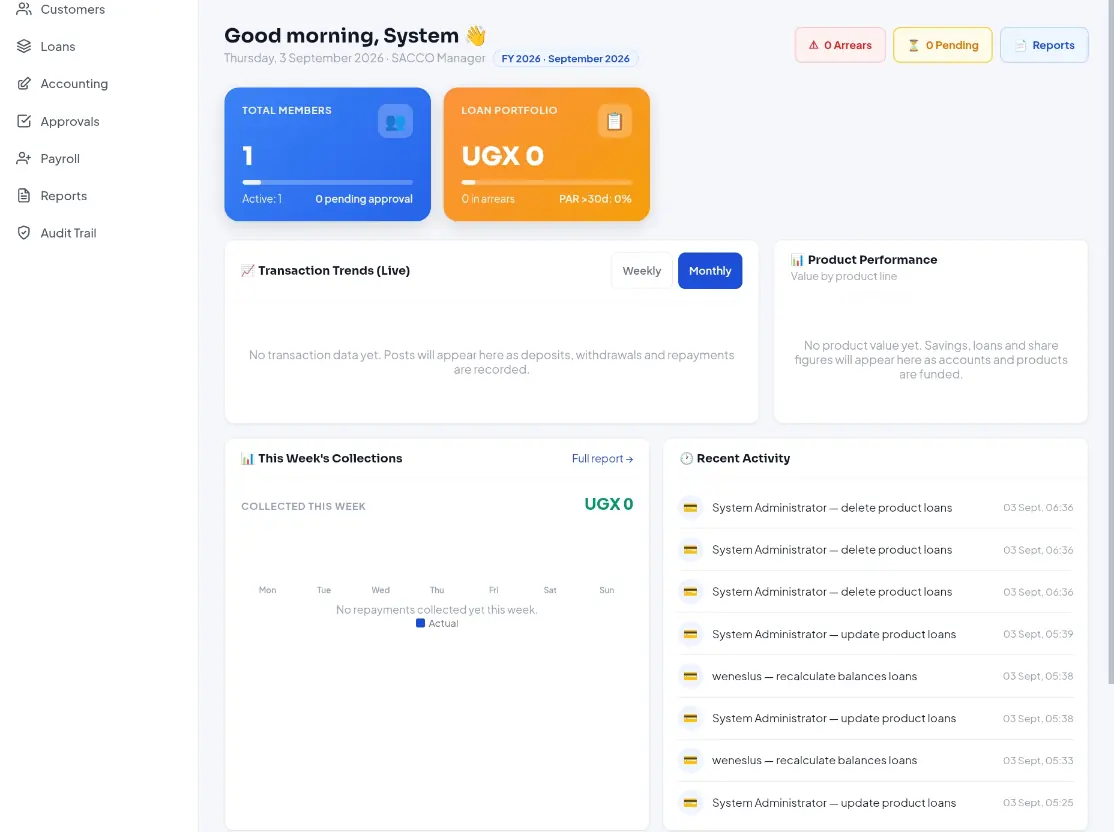Open the Full report link
The width and height of the screenshot is (1114, 832).
(x=602, y=459)
